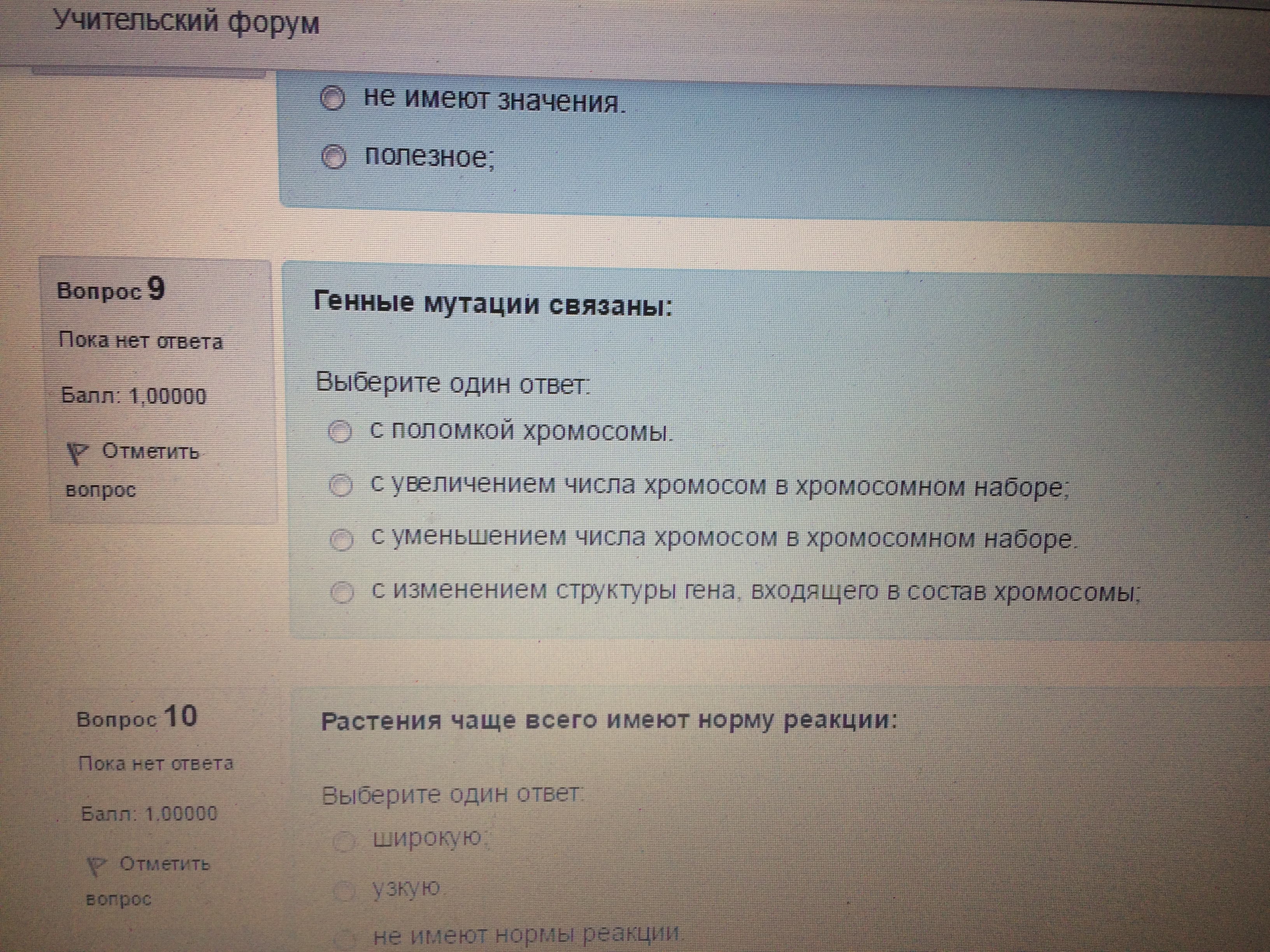Select 'узкую' radio button option
The height and width of the screenshot is (952, 1270).
(x=344, y=892)
